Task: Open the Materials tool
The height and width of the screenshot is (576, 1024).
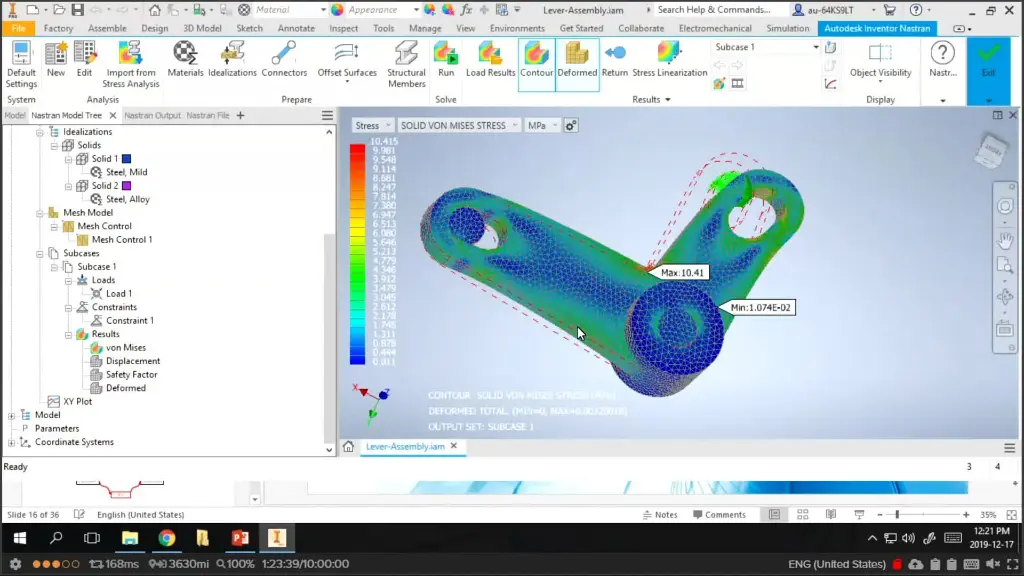Action: (x=185, y=59)
